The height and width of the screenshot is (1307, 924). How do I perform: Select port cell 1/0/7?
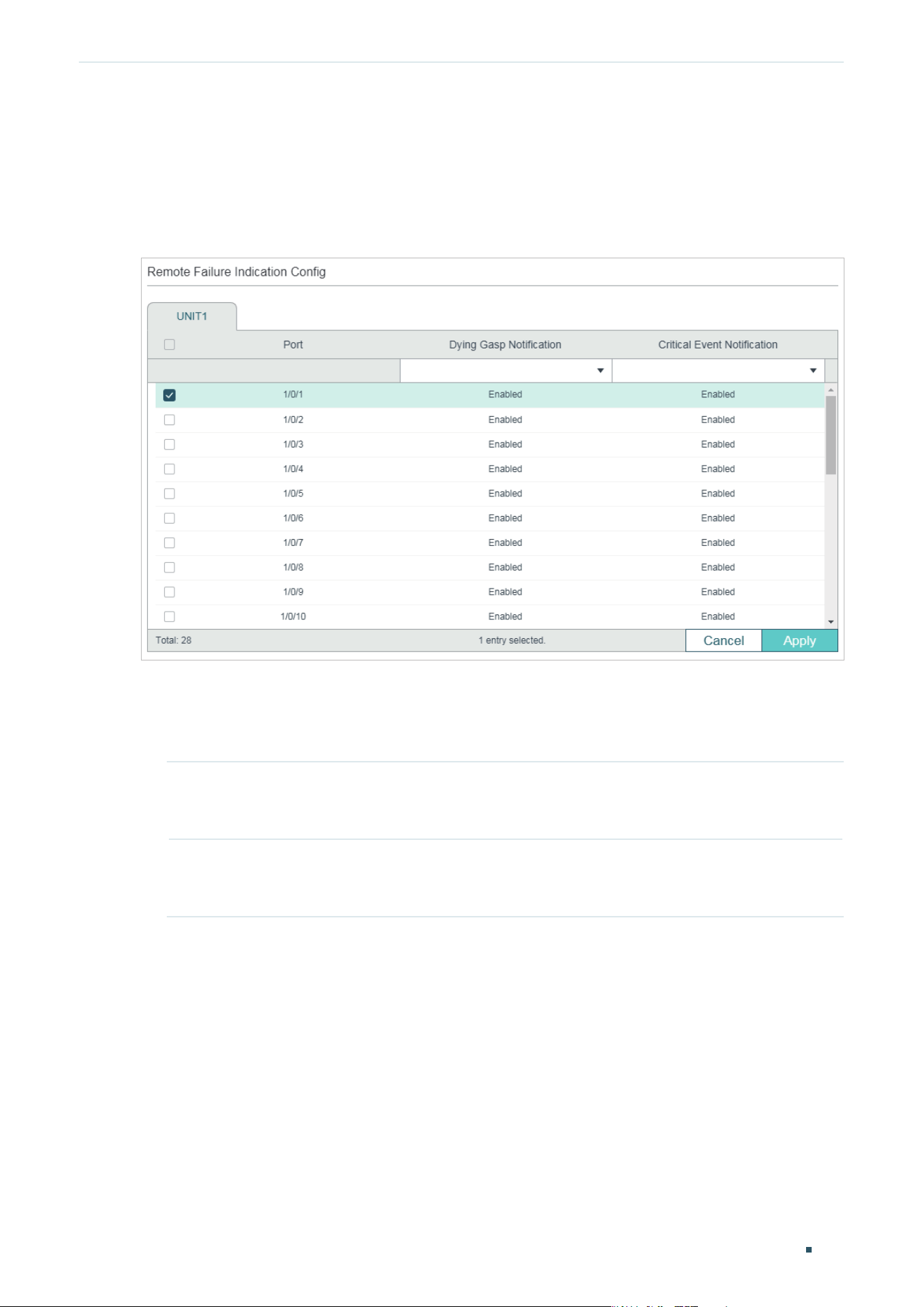pos(293,542)
